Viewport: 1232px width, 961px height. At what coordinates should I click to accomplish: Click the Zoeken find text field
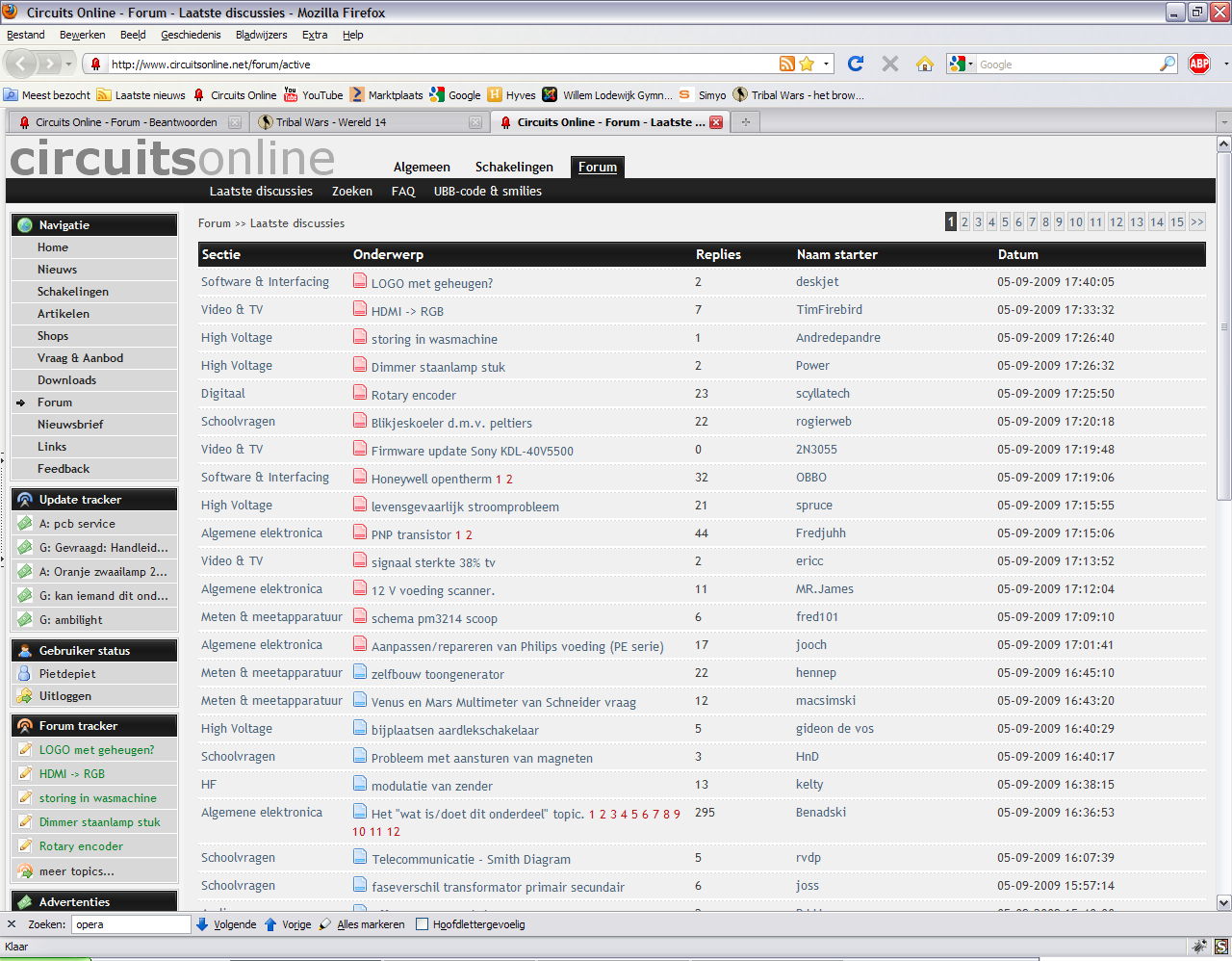[x=131, y=924]
